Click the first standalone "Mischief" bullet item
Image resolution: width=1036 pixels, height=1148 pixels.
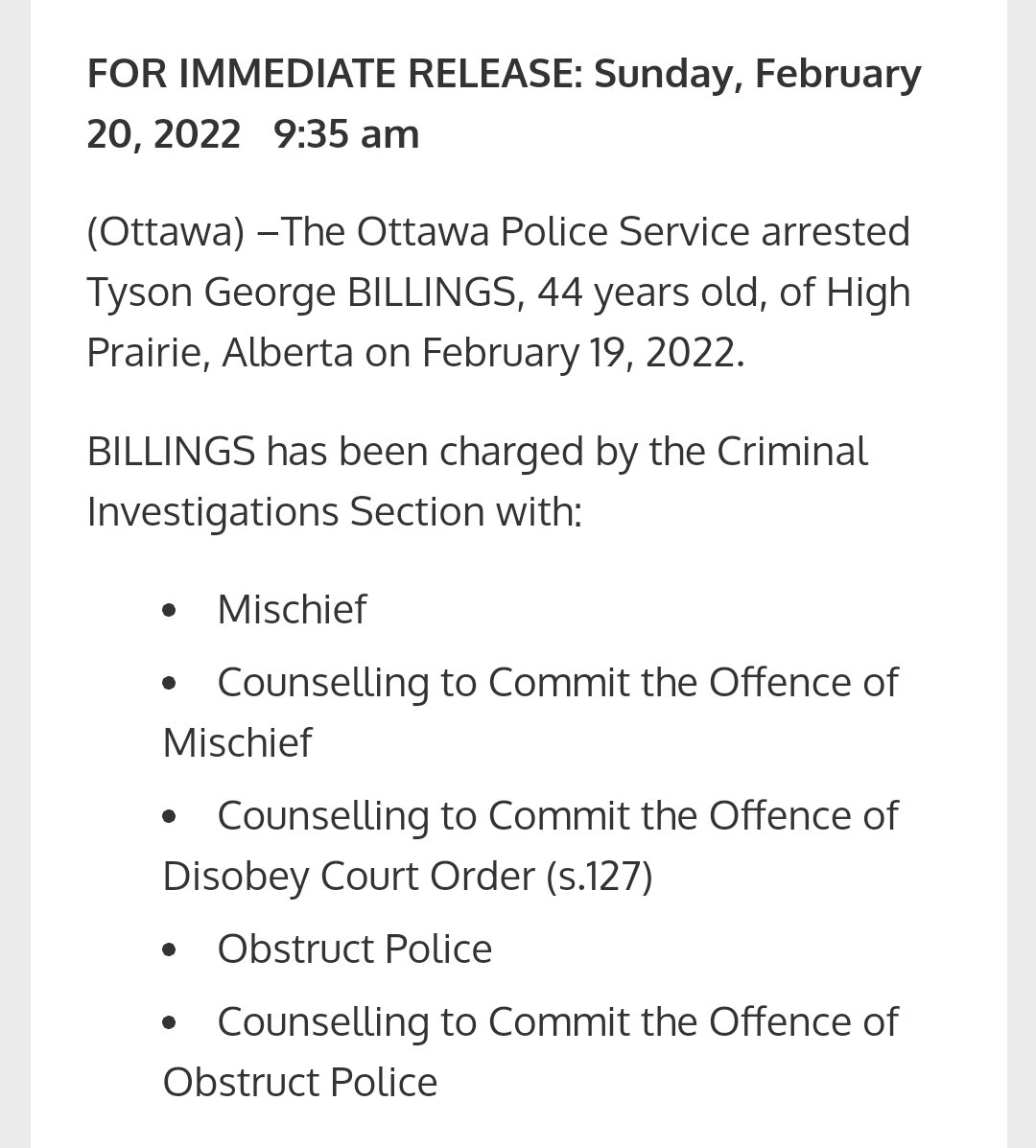pos(292,610)
